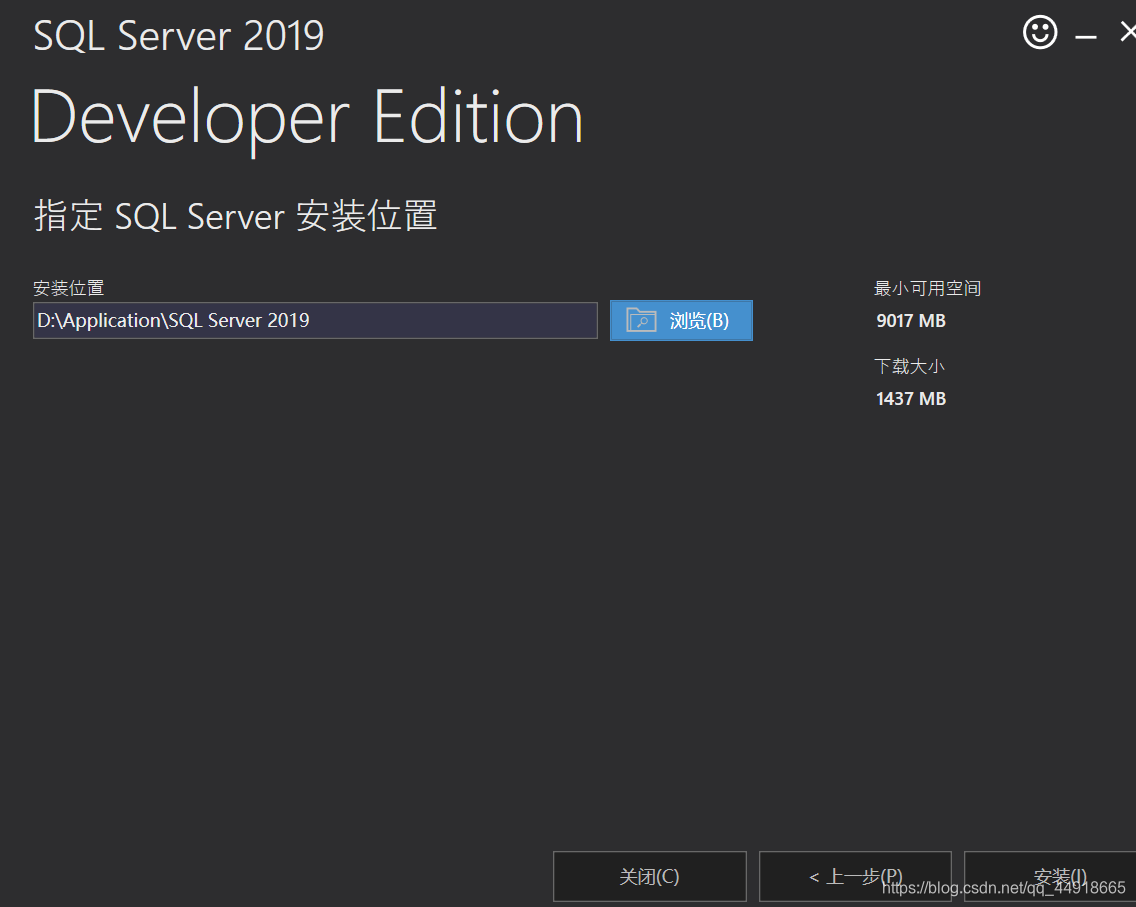The width and height of the screenshot is (1136, 907).
Task: Click the SQL Server 2019 title text
Action: coord(178,36)
